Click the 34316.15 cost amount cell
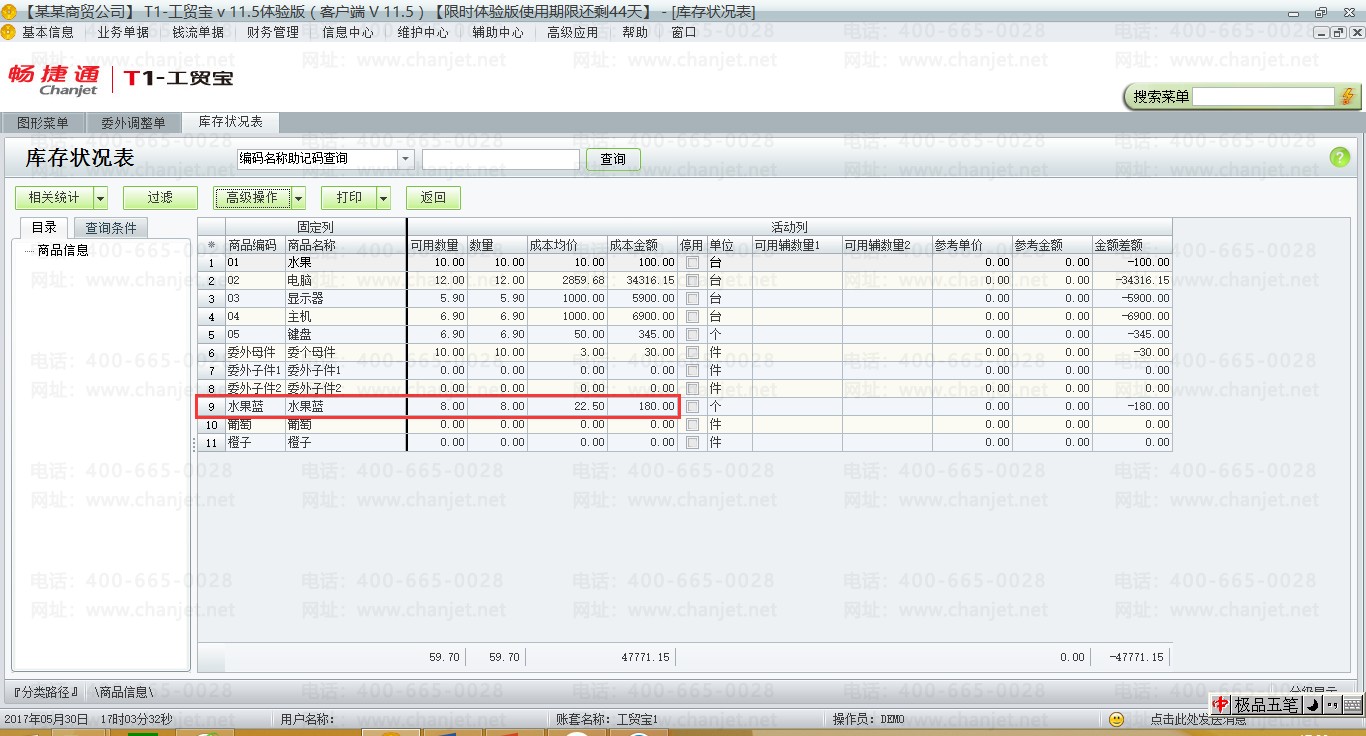This screenshot has width=1366, height=736. point(642,280)
